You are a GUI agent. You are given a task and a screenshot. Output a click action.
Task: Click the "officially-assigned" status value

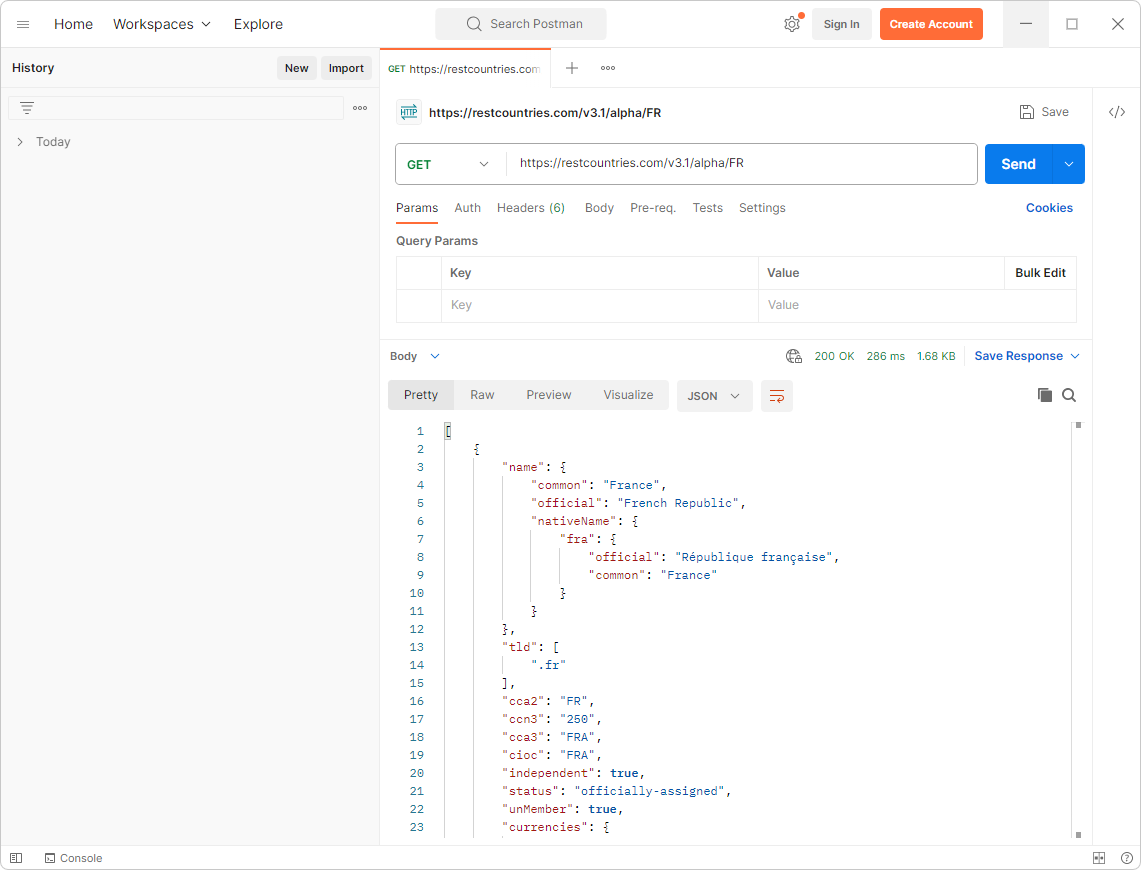pyautogui.click(x=649, y=791)
